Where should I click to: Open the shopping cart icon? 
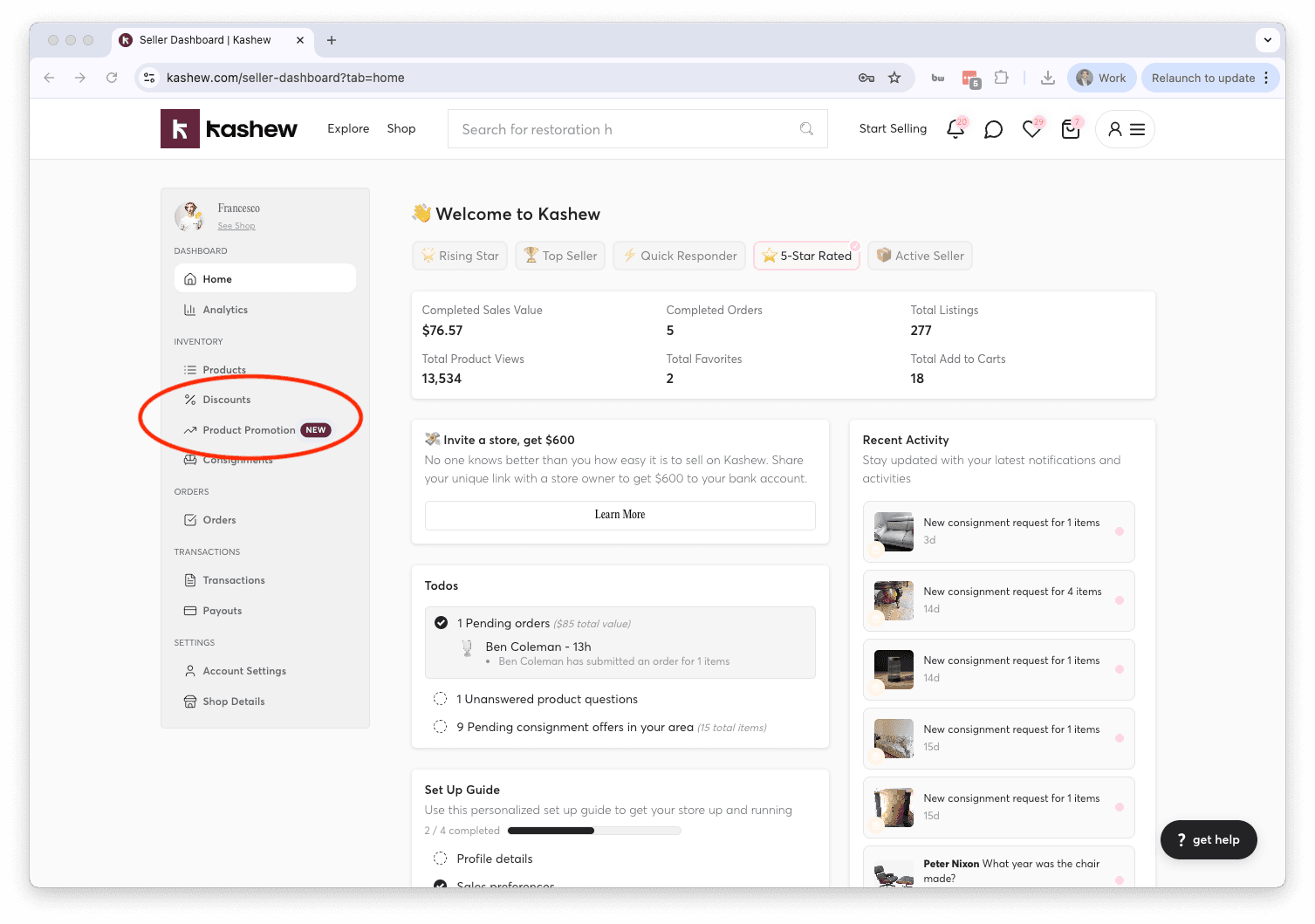coord(1071,129)
